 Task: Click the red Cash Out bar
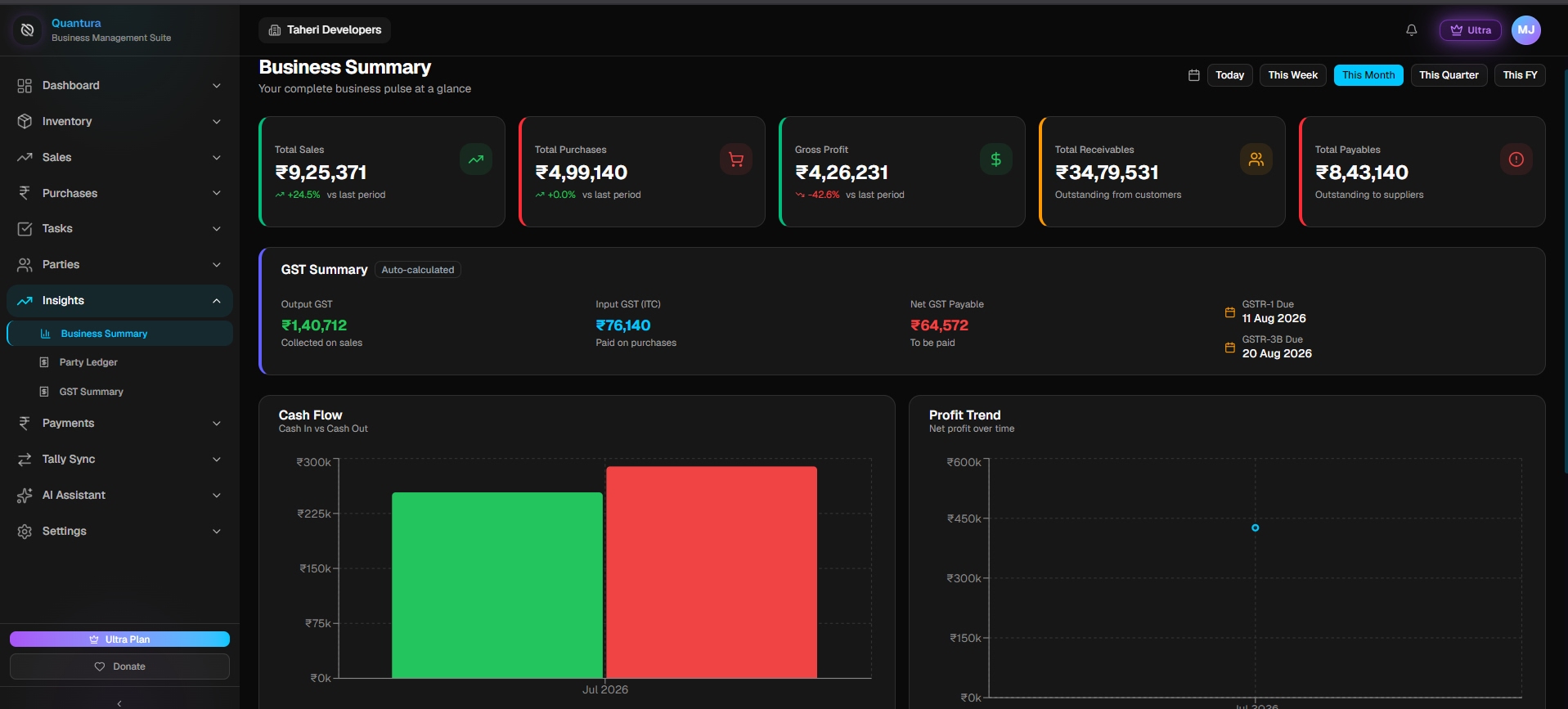(x=712, y=572)
